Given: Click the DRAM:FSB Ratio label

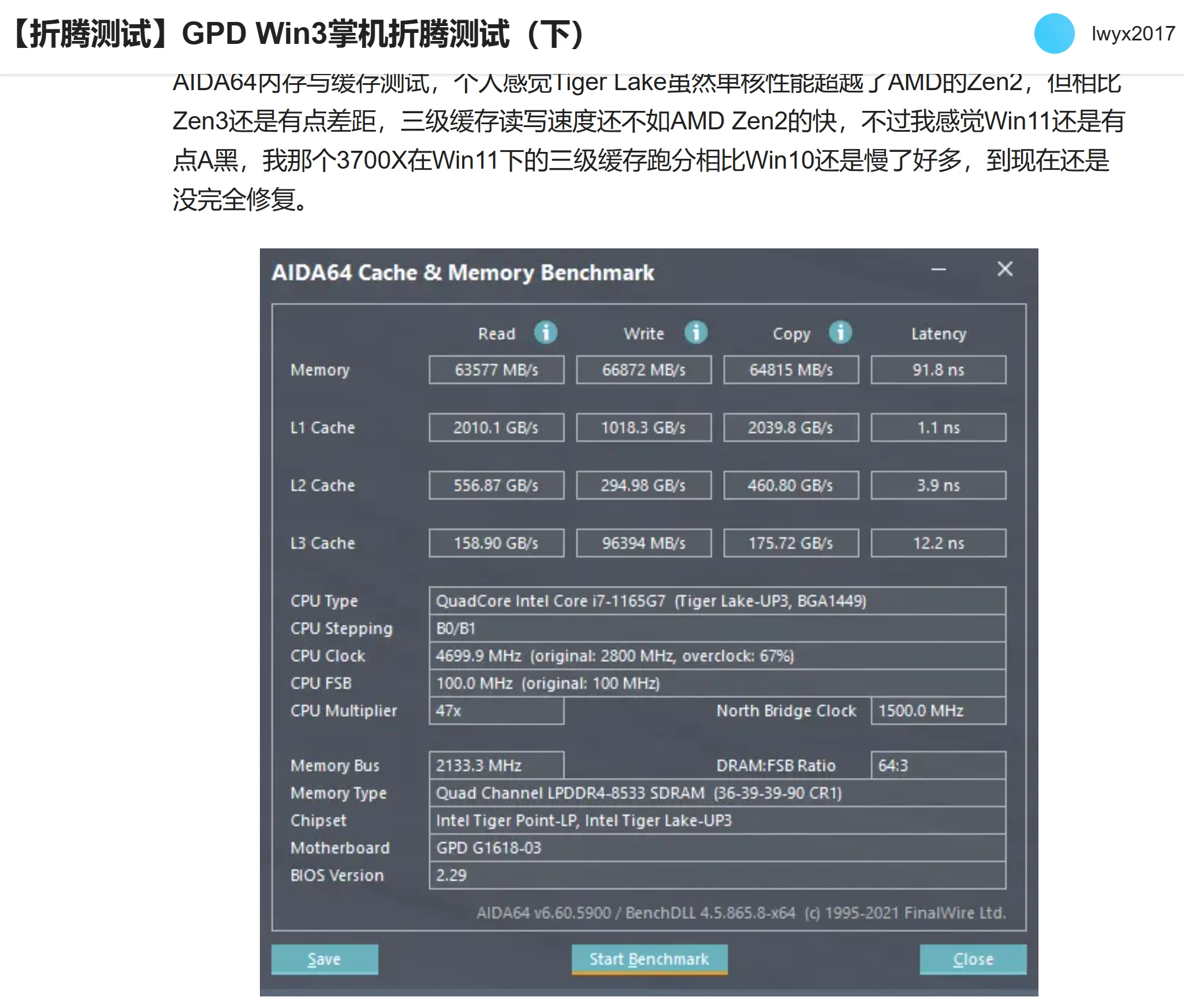Looking at the screenshot, I should [776, 765].
